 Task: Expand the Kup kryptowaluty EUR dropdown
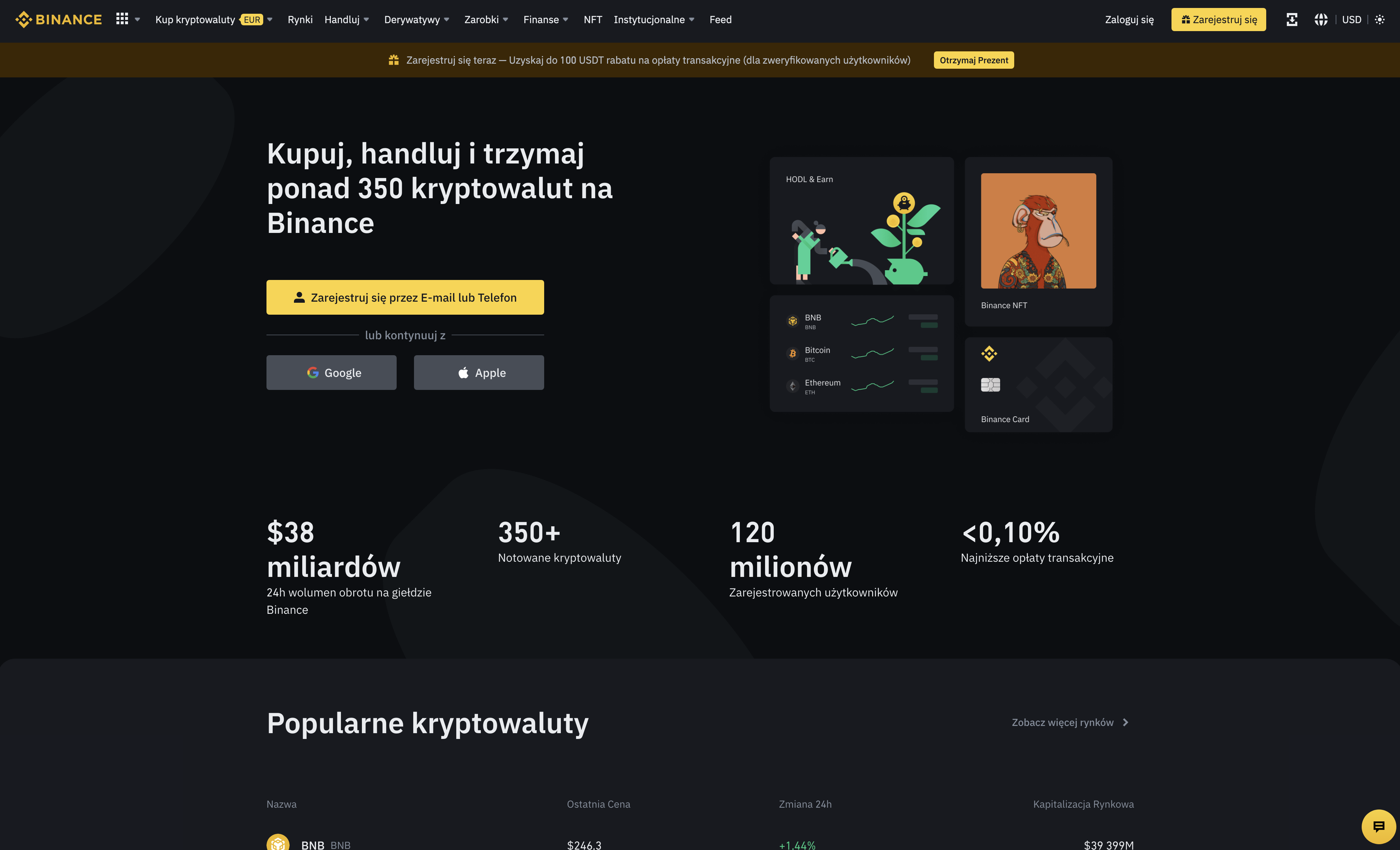[x=214, y=19]
